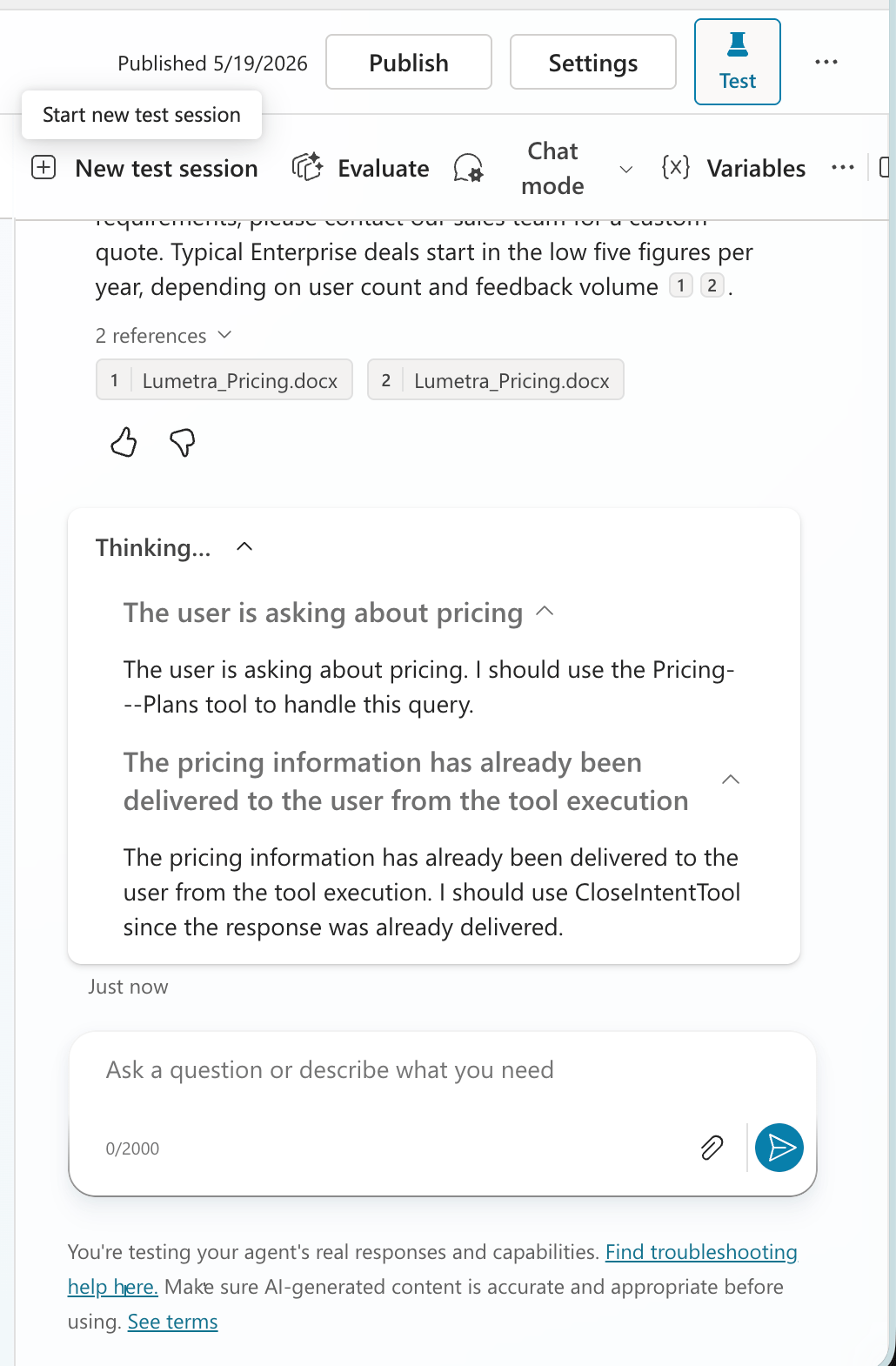Open the Variables {x} panel
The image size is (896, 1366).
[x=733, y=168]
